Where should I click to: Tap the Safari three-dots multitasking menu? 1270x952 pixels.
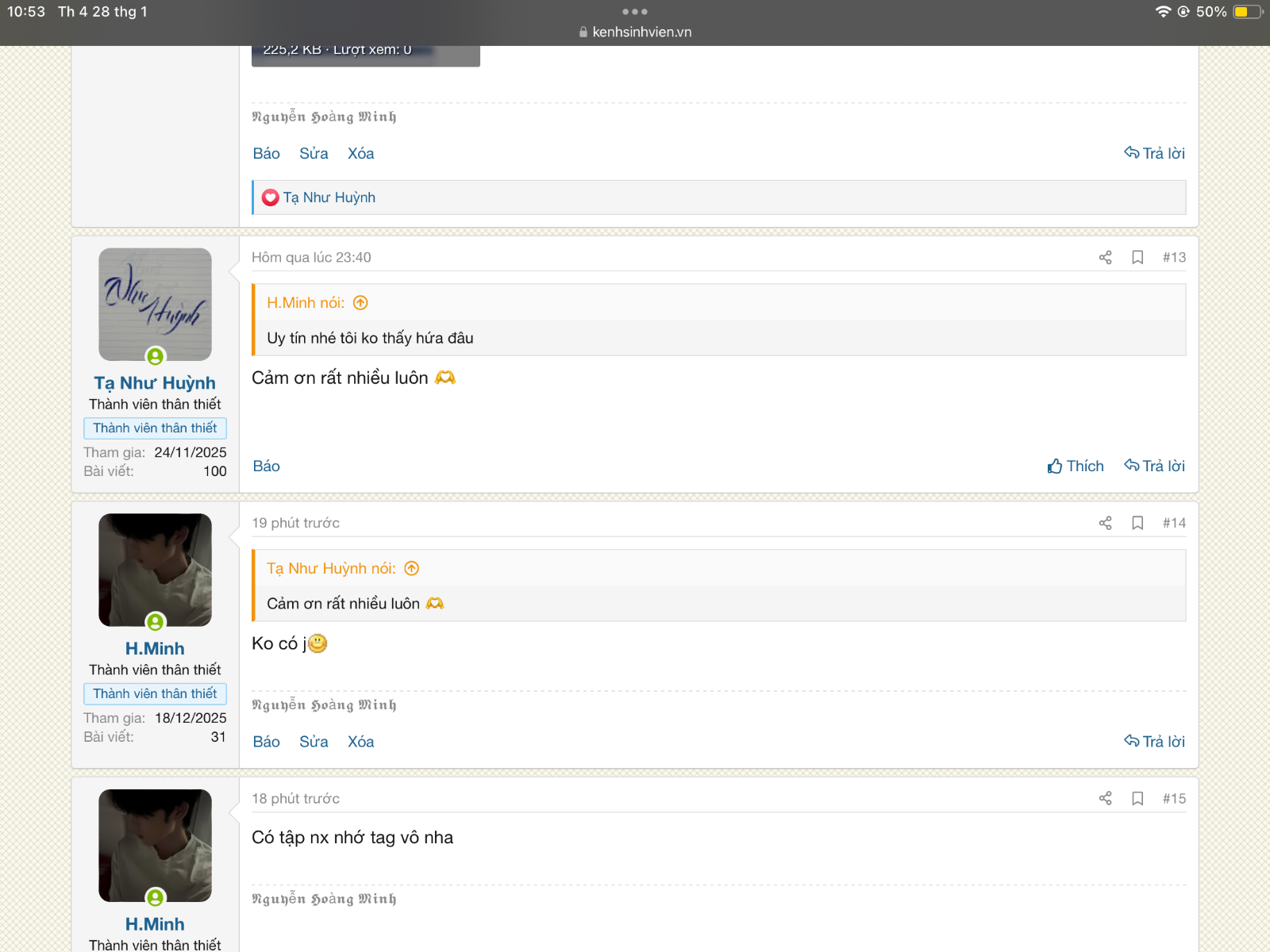(x=634, y=12)
